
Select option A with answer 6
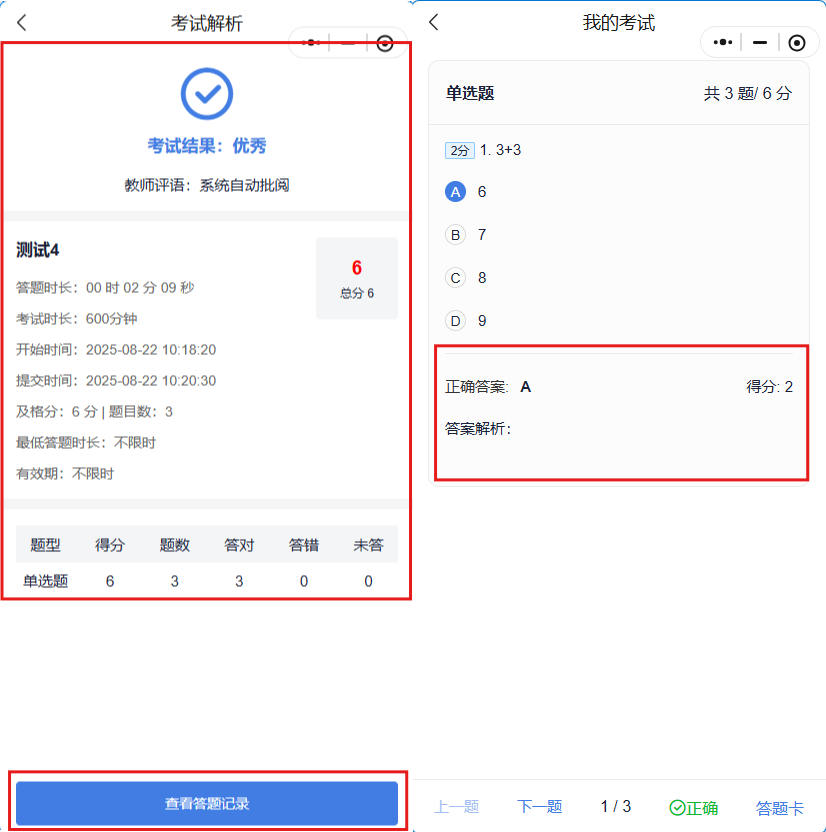[456, 192]
